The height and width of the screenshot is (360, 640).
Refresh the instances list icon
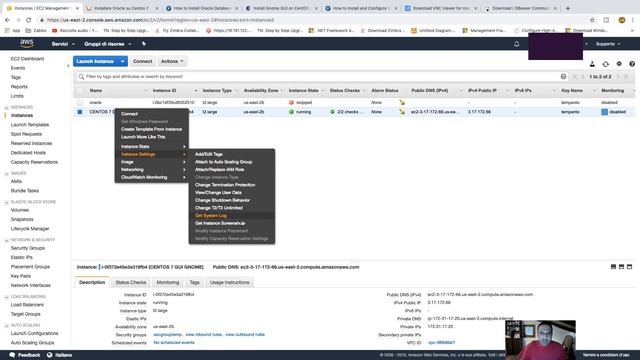(x=606, y=64)
